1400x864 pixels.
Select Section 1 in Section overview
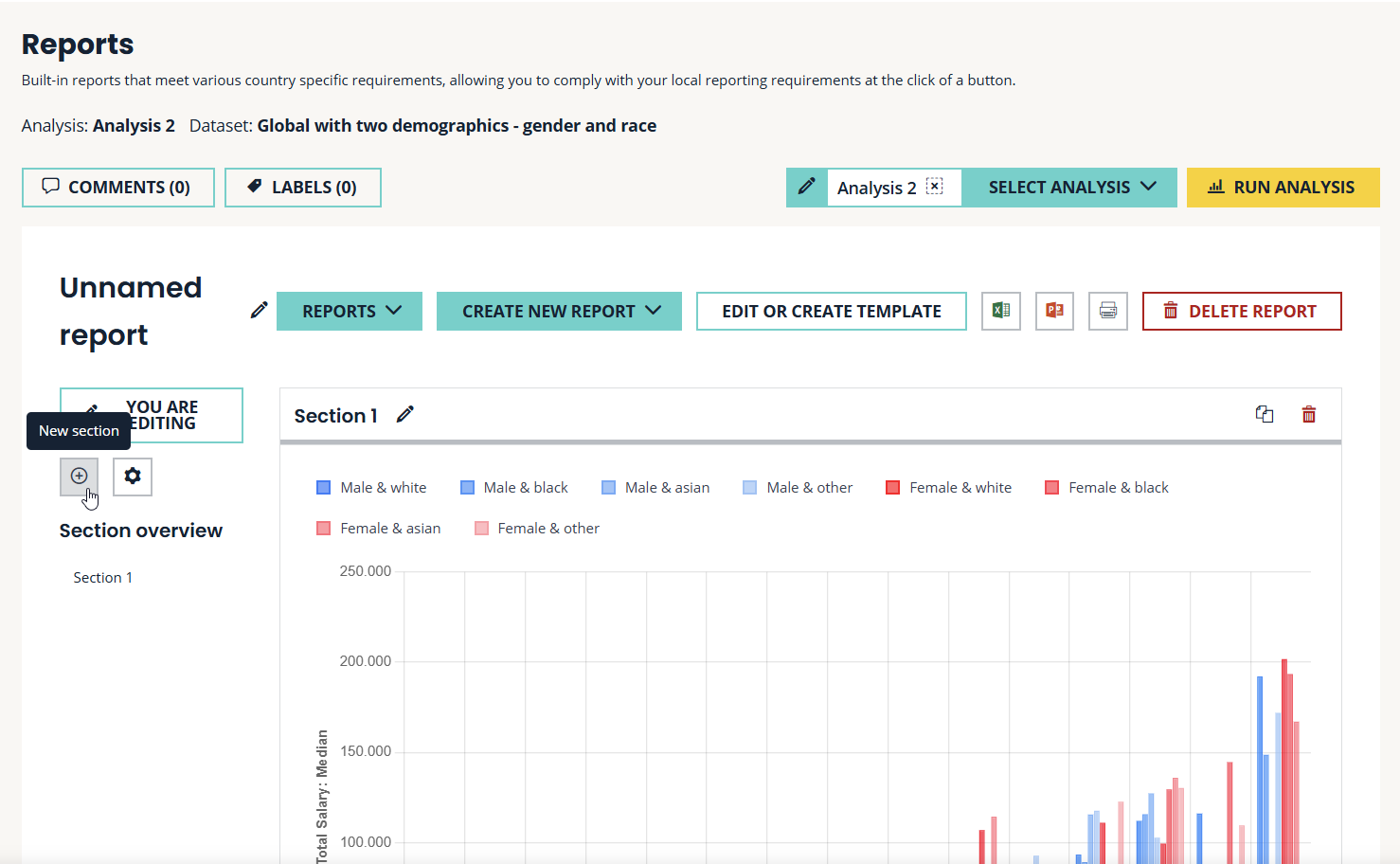pos(103,578)
